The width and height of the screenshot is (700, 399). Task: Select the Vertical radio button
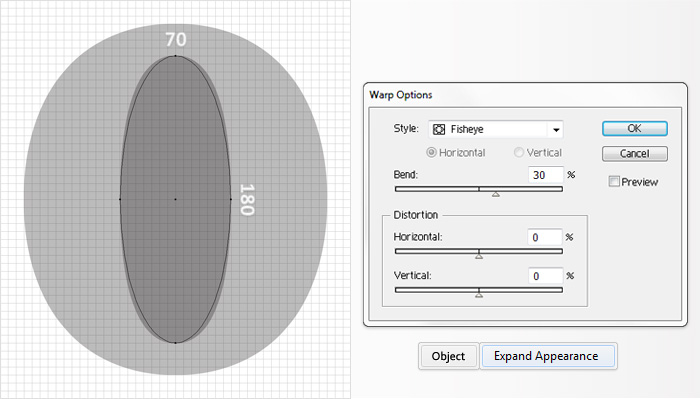(519, 153)
